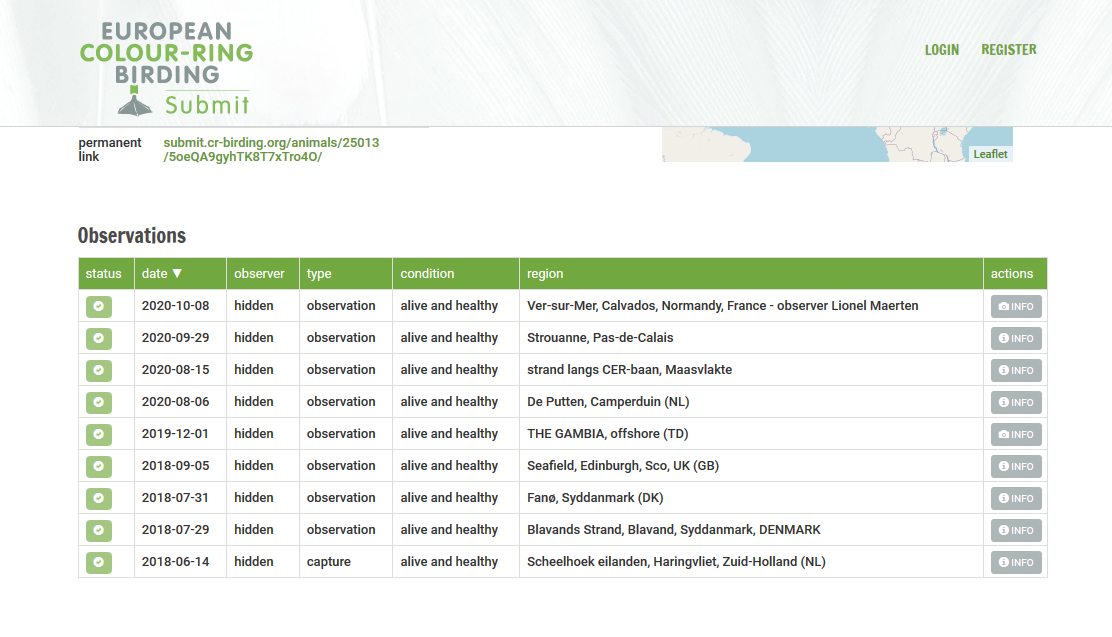Open INFO for the Seafield, Edinburgh observation
Viewport: 1112px width, 637px height.
click(x=1016, y=466)
